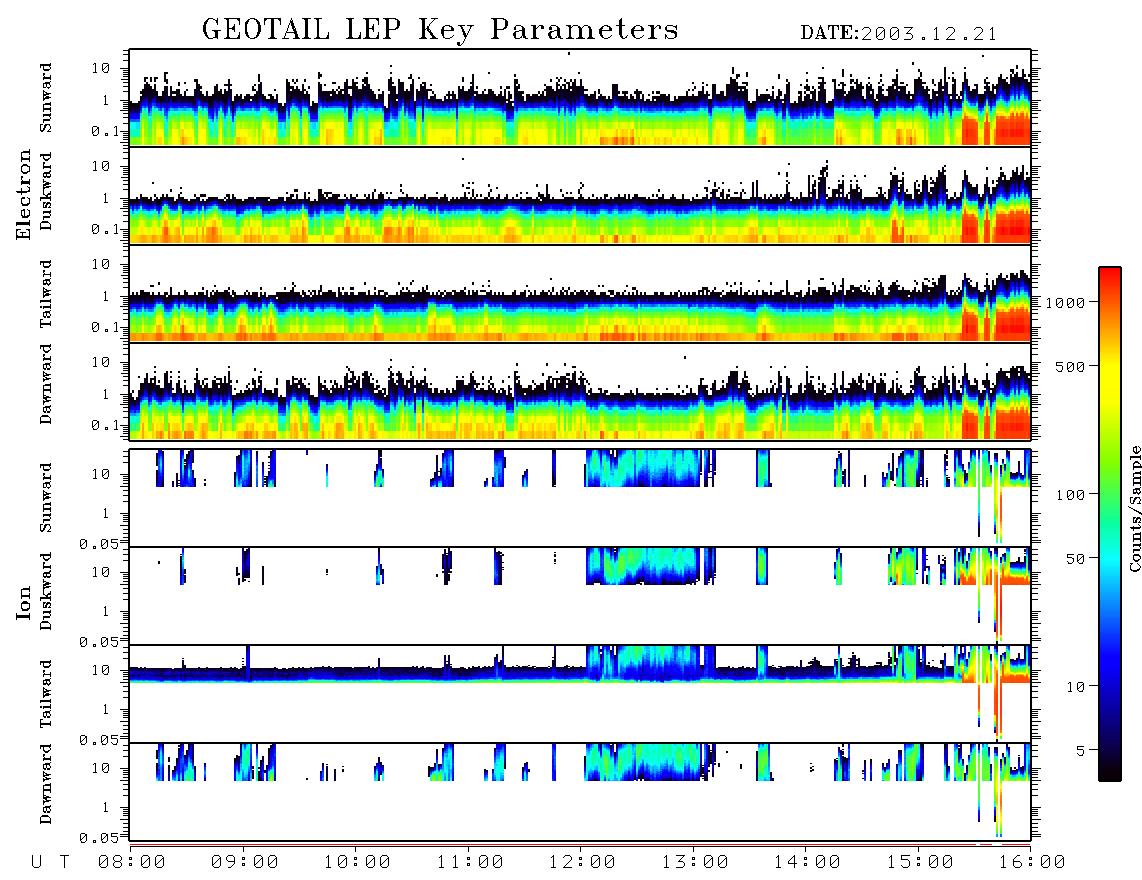Click inside the Electron Dawnward spectrogram

580,392
